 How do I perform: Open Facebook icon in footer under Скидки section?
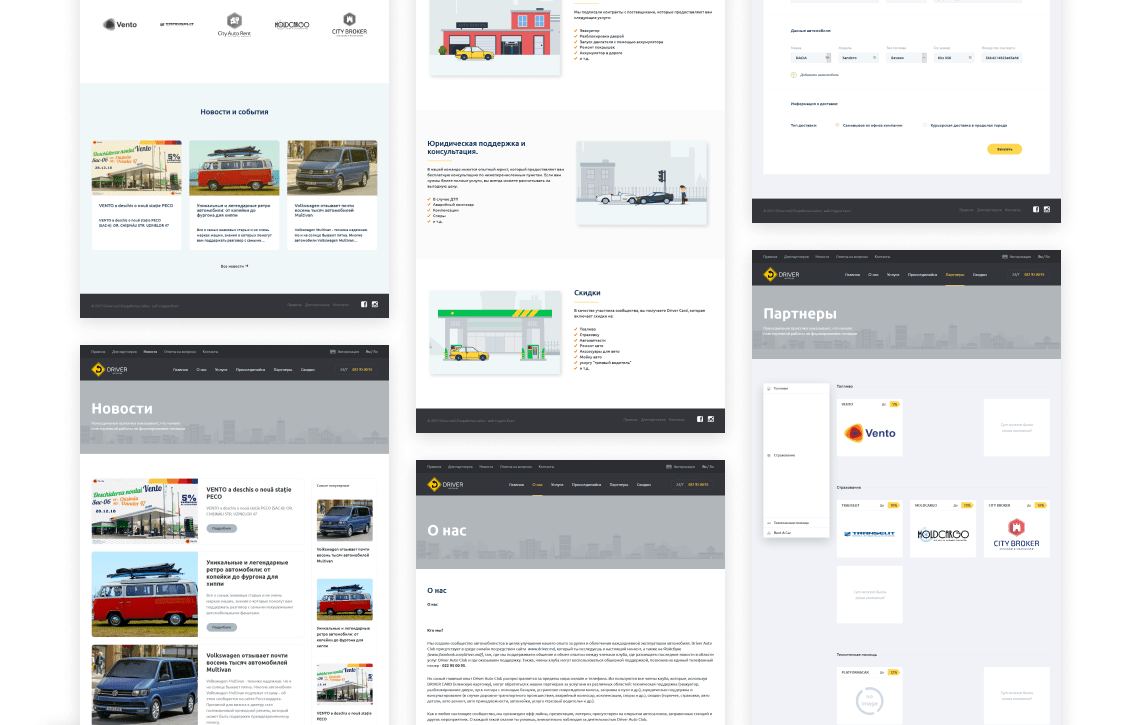pos(699,419)
